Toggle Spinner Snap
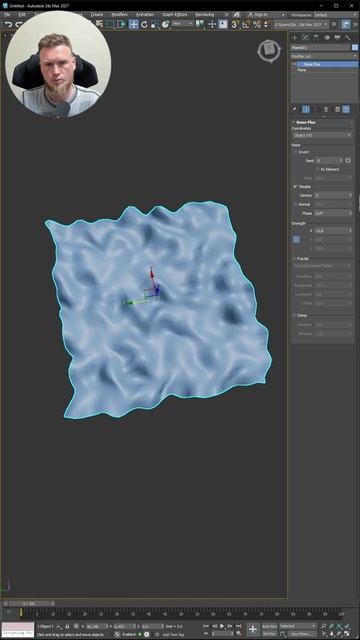360x640 pixels. tap(267, 24)
